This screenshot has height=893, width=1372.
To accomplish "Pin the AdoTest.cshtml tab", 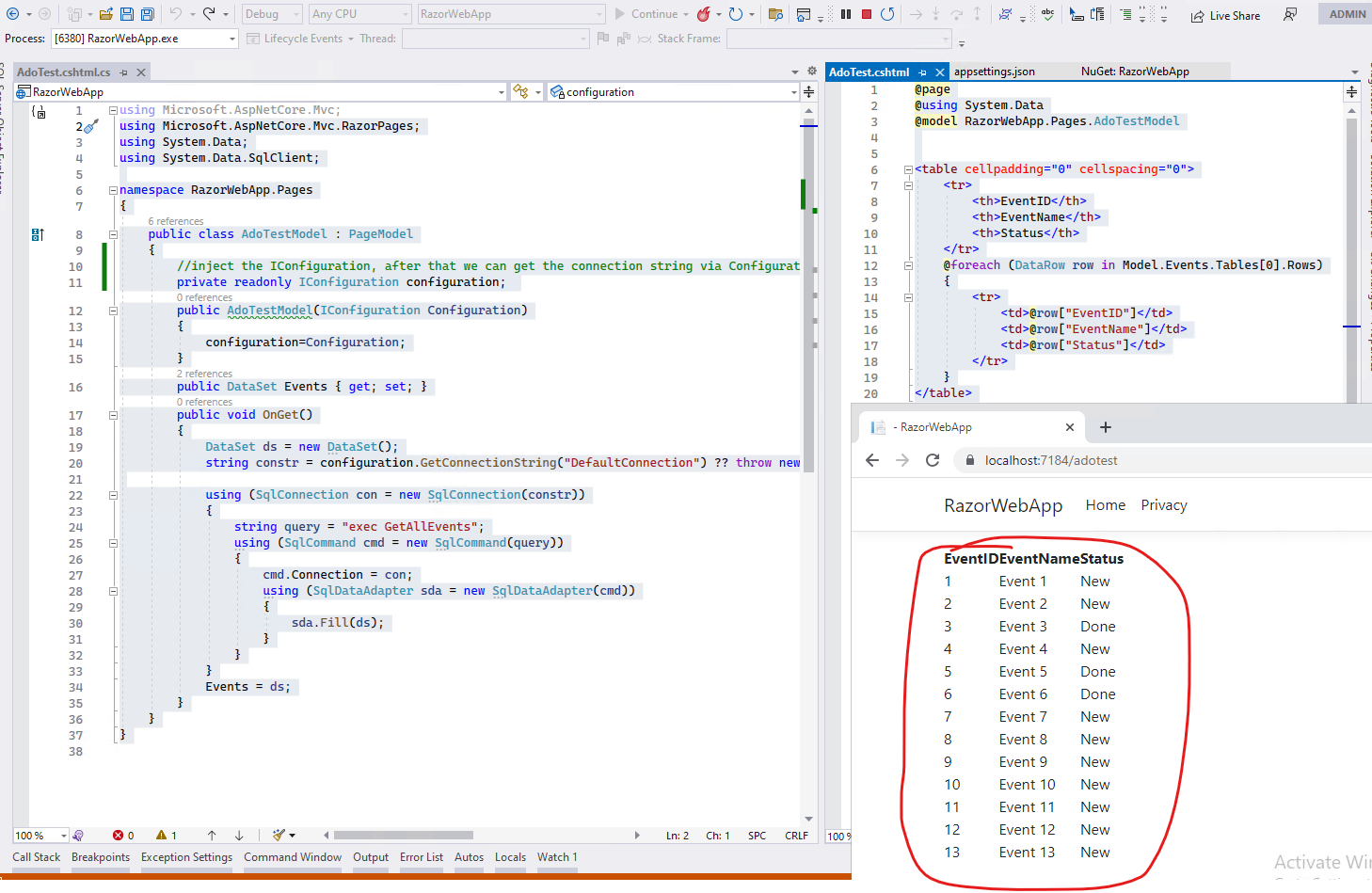I will [x=922, y=72].
